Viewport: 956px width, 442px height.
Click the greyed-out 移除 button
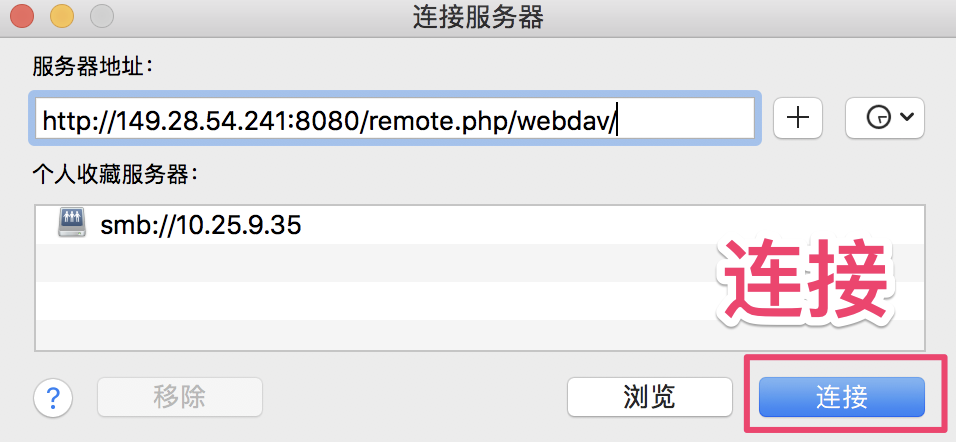coord(180,397)
